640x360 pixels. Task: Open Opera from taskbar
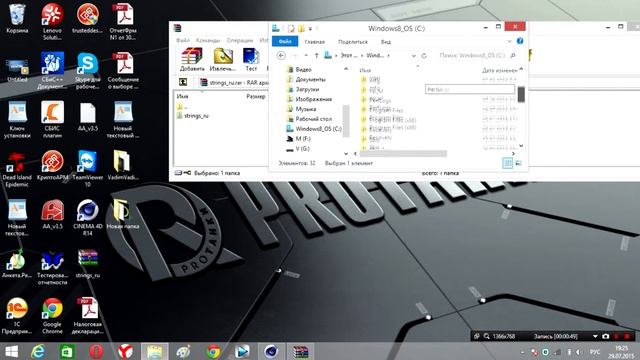tap(96, 351)
